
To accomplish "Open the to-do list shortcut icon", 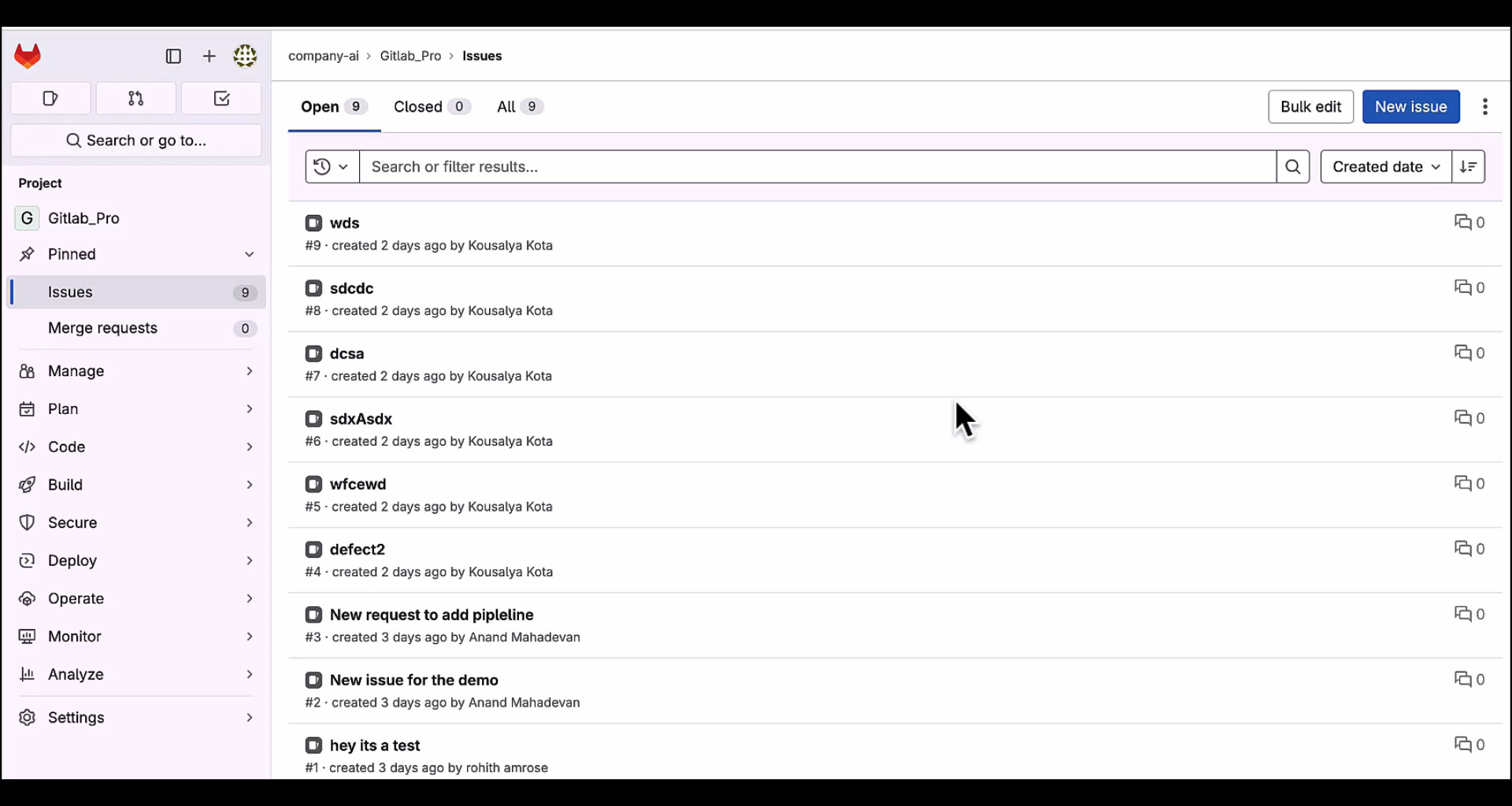I will pos(221,98).
